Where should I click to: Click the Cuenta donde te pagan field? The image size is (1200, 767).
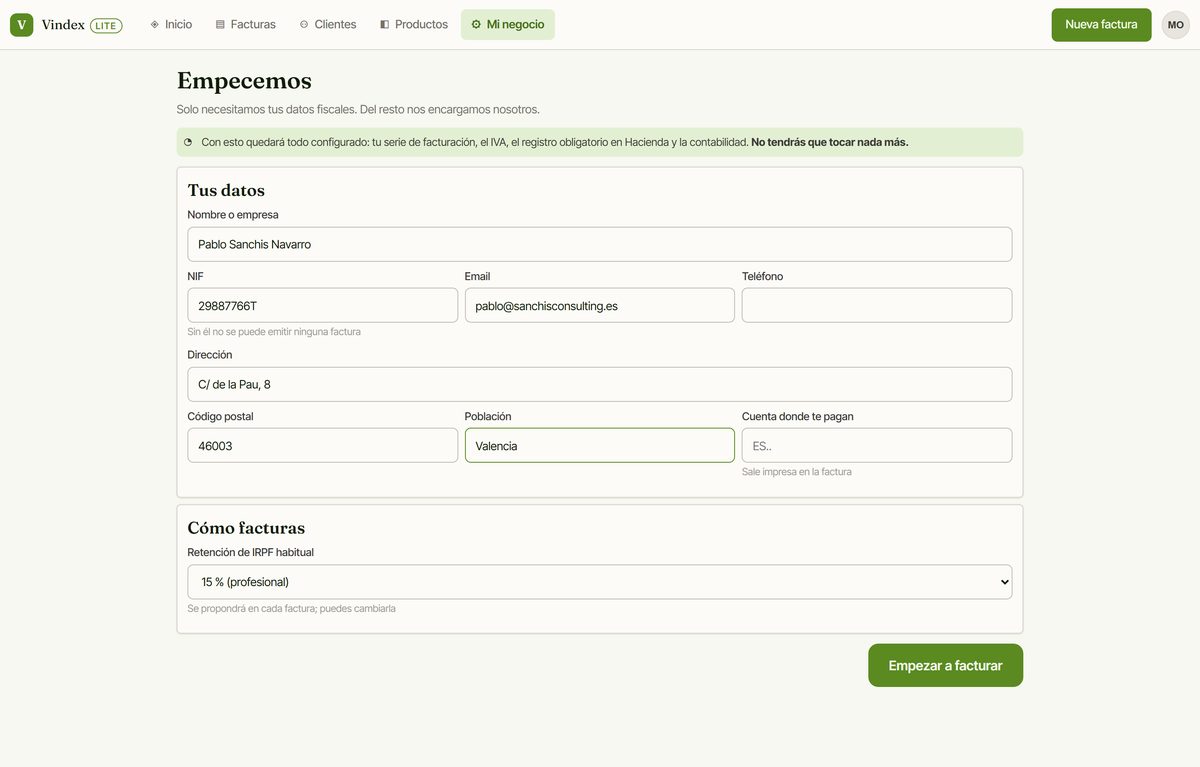[x=877, y=446]
